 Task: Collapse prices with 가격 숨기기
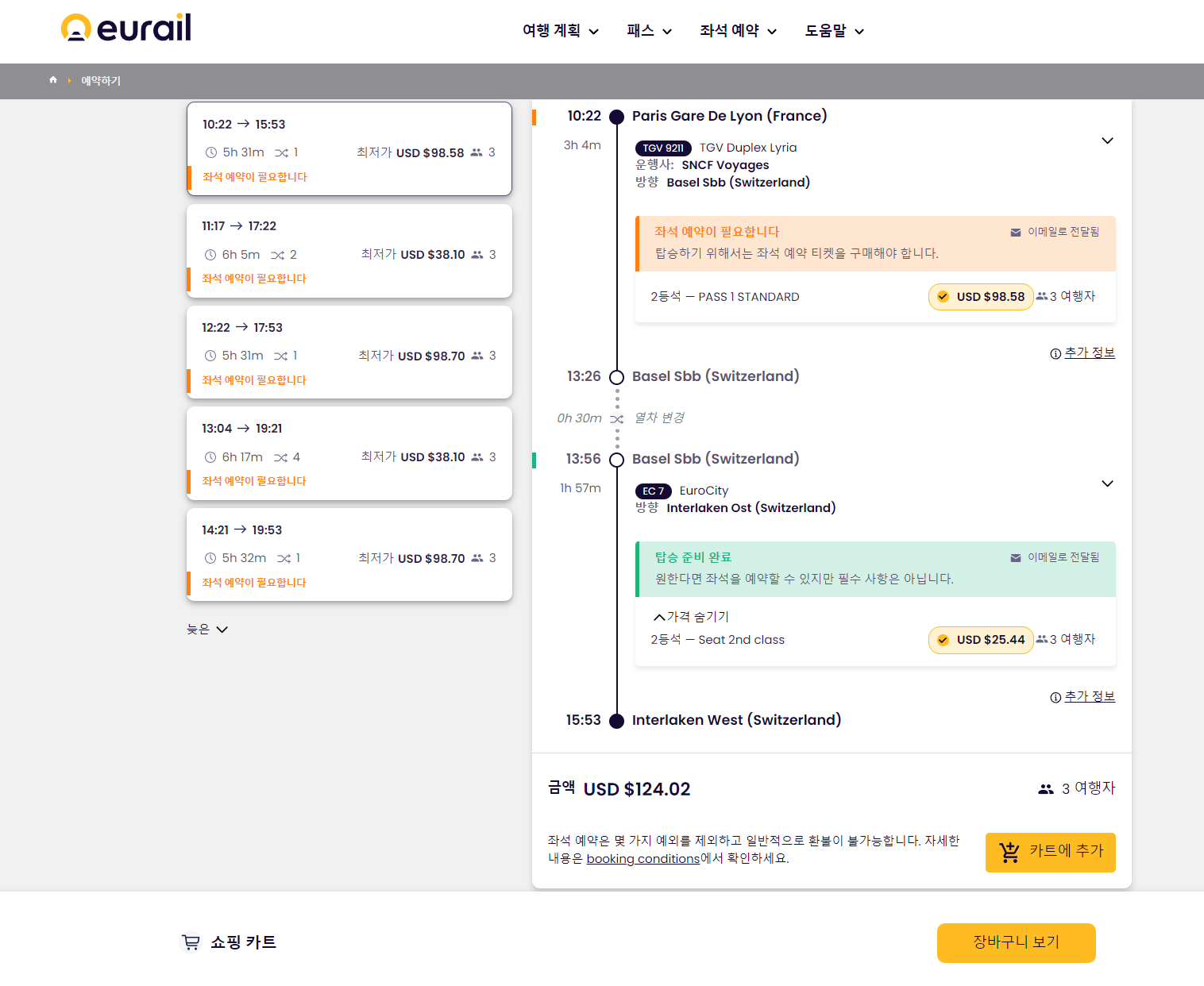(x=691, y=617)
